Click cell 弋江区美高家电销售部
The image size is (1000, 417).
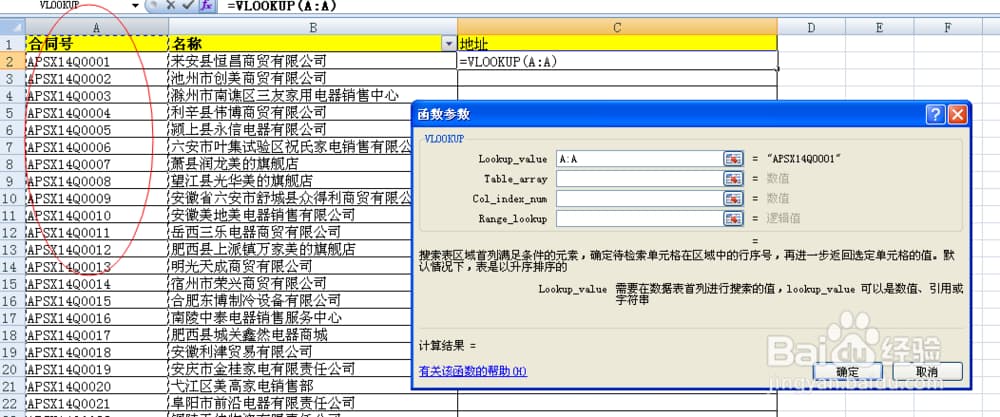tap(291, 386)
